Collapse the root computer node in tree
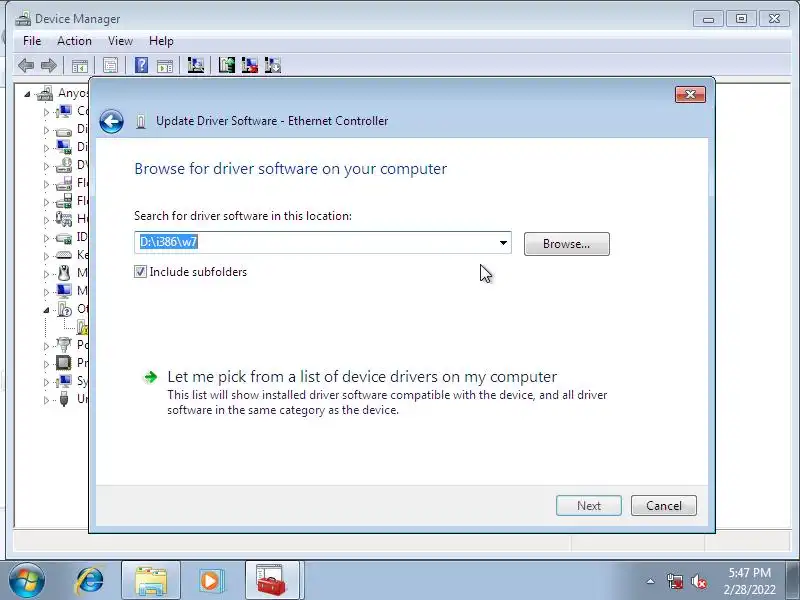 (28, 94)
